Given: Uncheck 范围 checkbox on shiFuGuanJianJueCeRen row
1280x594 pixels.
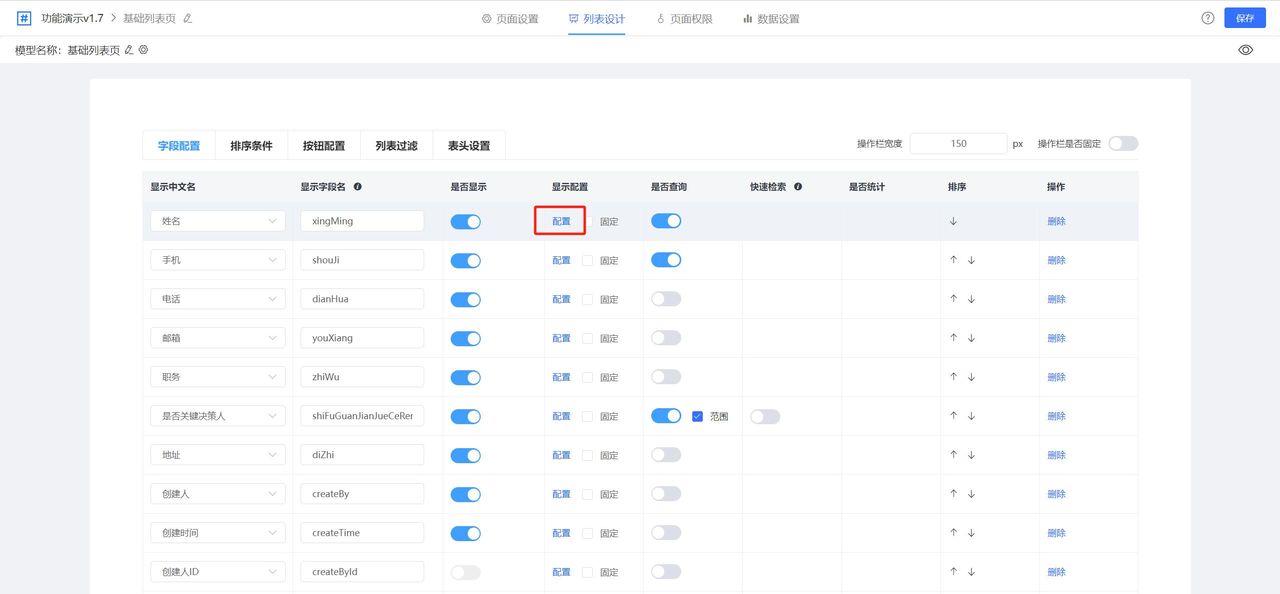Looking at the screenshot, I should click(697, 416).
